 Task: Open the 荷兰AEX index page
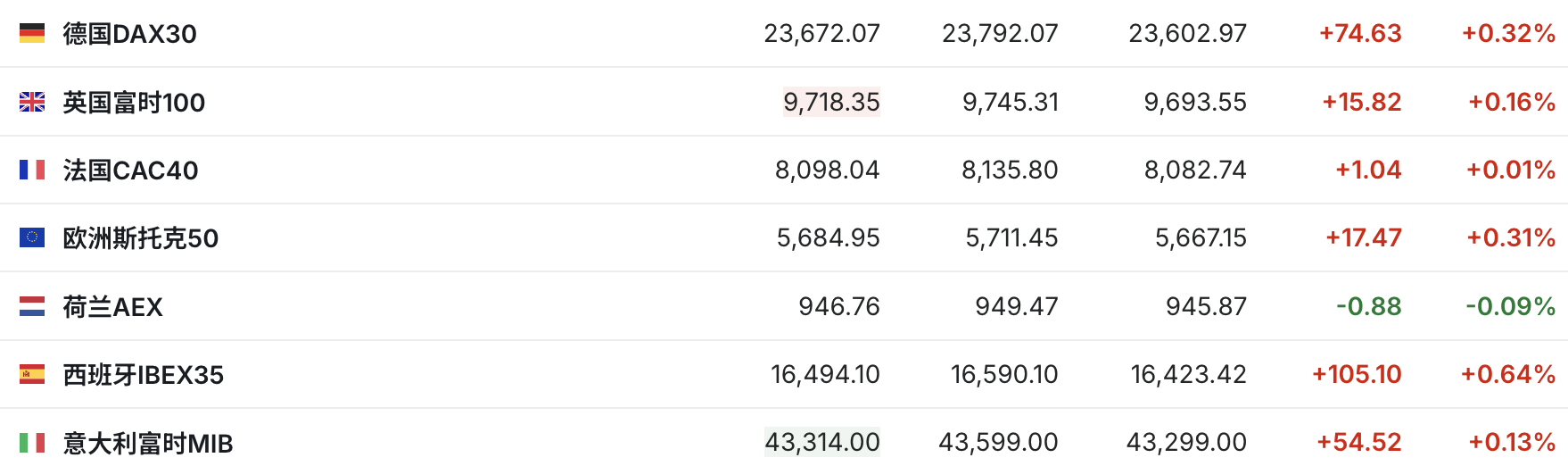(x=112, y=307)
